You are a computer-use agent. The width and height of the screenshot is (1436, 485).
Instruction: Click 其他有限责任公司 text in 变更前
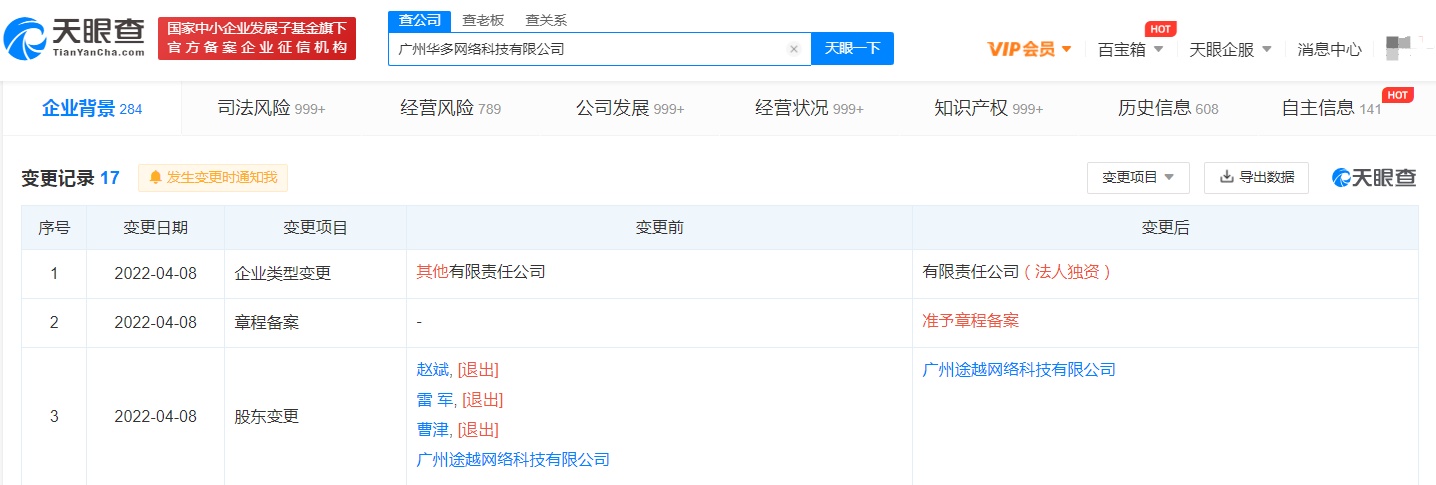click(481, 272)
